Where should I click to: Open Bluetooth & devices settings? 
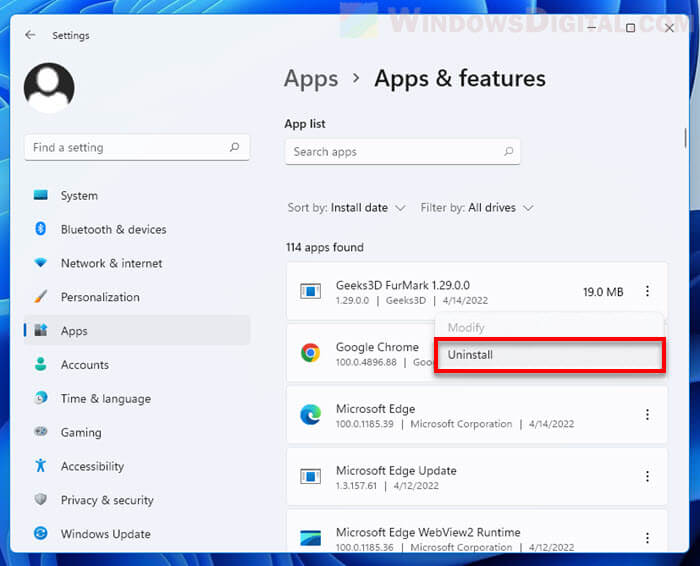pyautogui.click(x=137, y=229)
